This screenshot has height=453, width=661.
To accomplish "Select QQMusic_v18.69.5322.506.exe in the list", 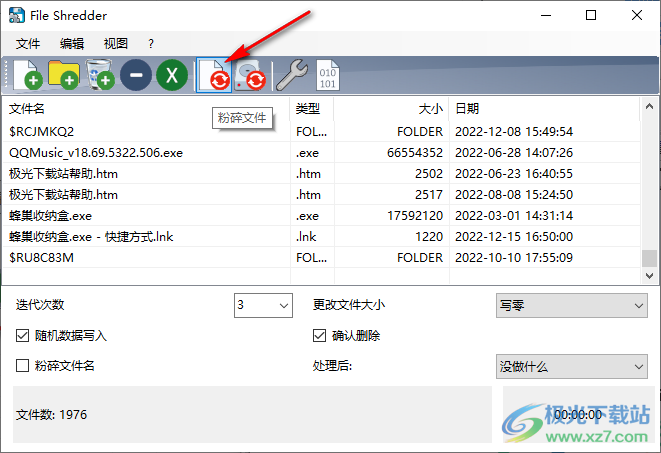I will point(322,153).
